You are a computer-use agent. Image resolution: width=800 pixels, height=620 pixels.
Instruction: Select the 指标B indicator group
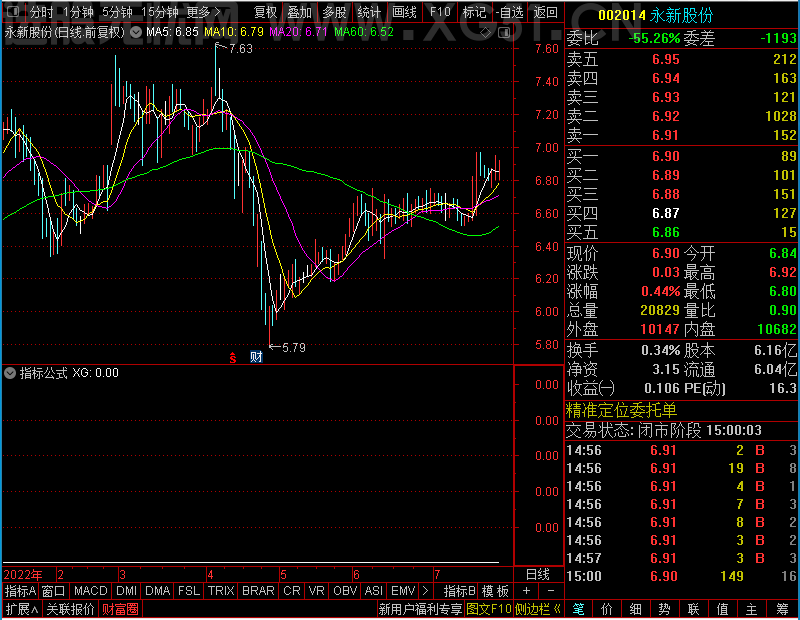coord(460,591)
